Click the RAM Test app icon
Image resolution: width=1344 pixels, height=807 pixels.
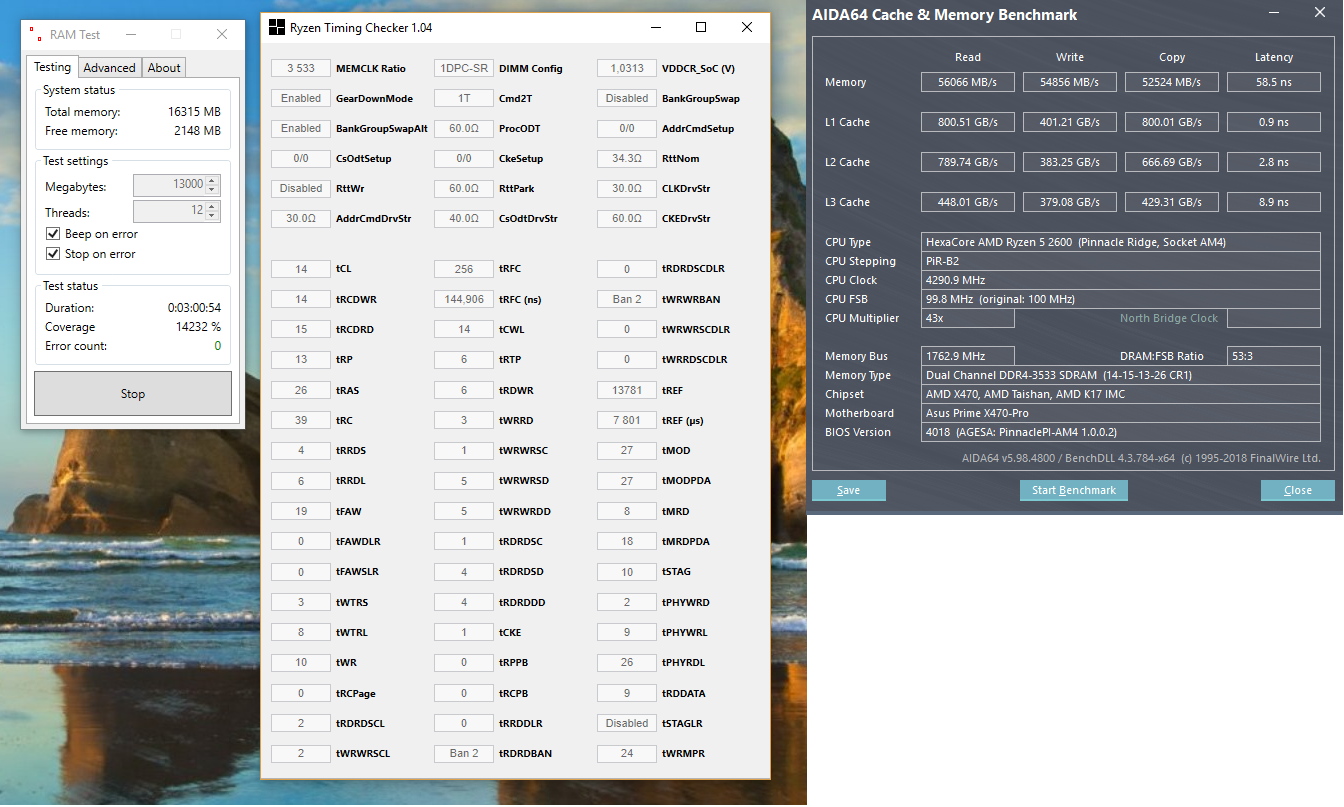coord(36,34)
